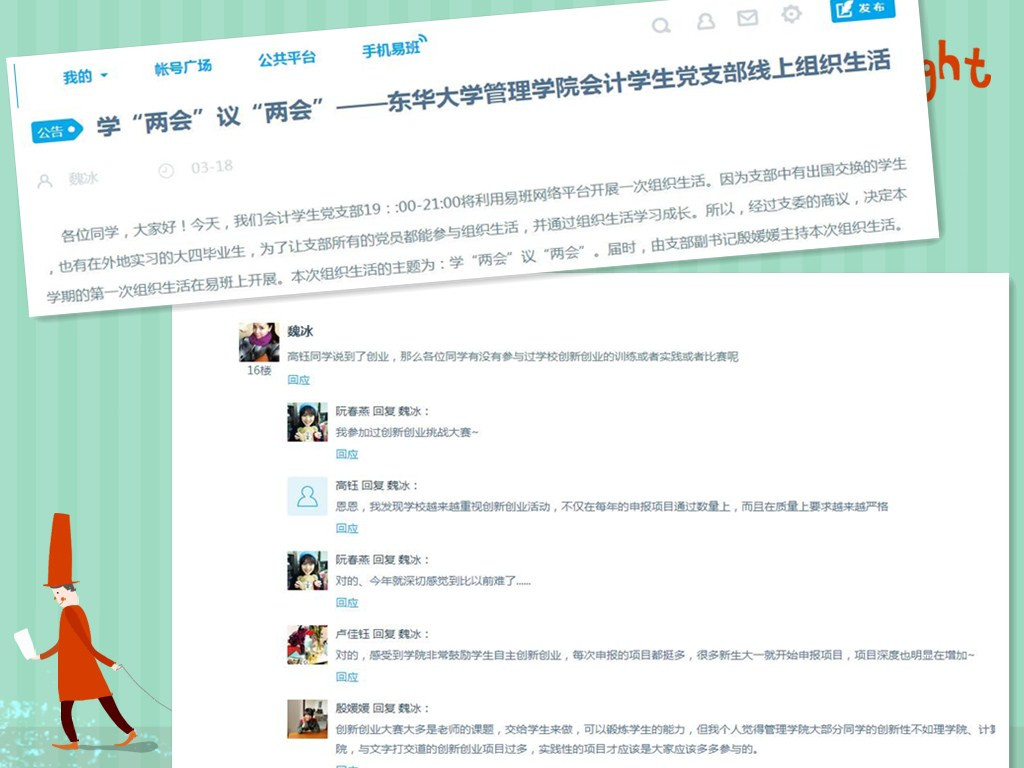1024x768 pixels.
Task: Open 魏冰's avatar on the 16楼 comment
Action: [259, 342]
